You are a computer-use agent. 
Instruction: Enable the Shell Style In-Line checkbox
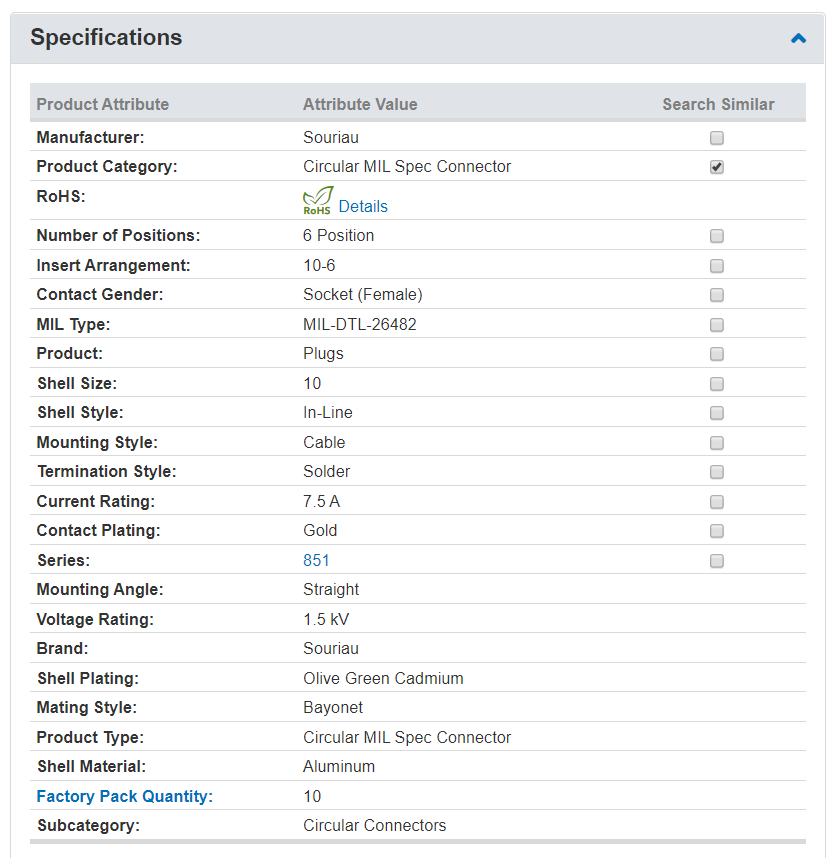tap(716, 413)
